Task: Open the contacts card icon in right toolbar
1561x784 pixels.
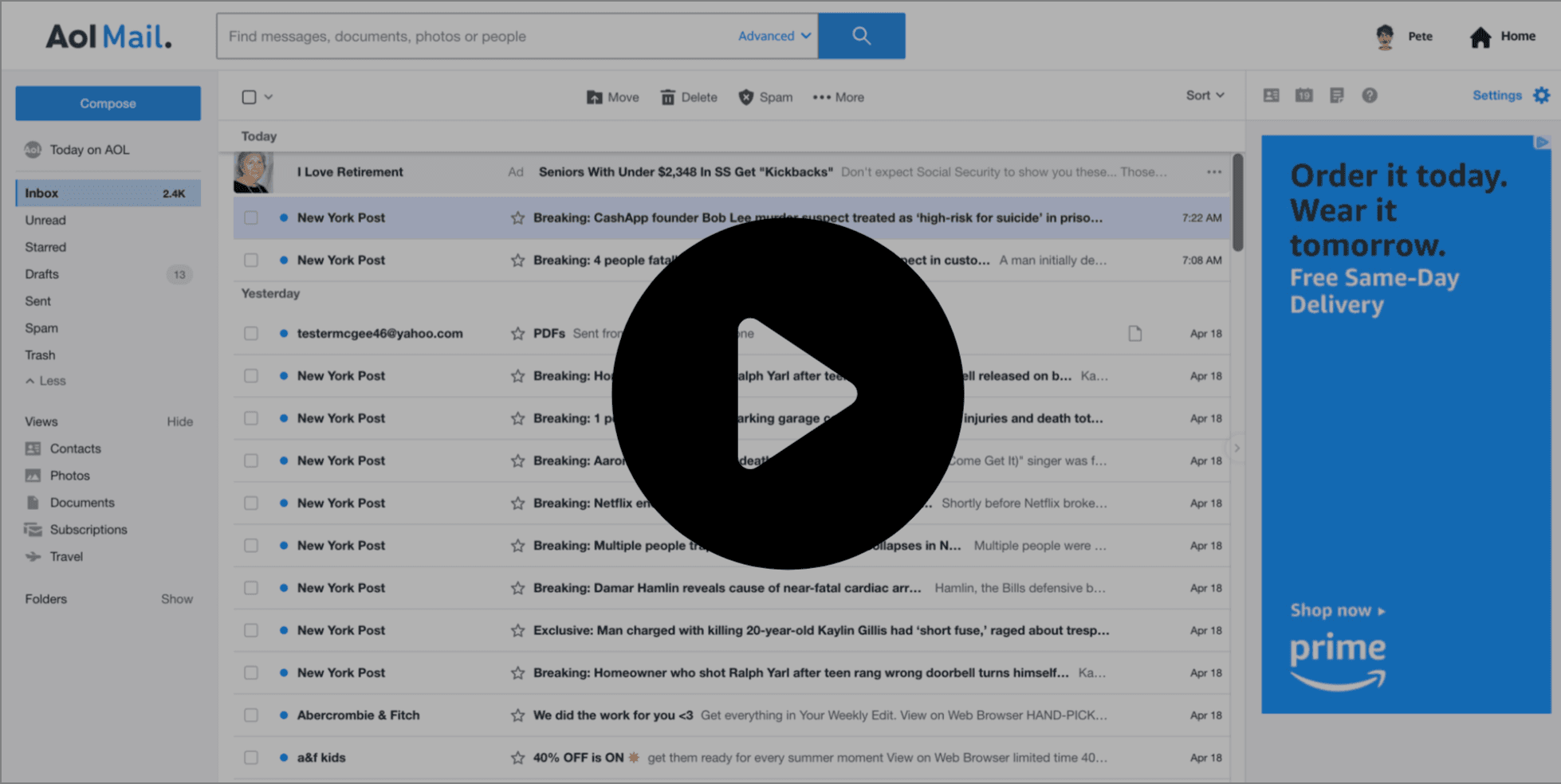Action: tap(1272, 96)
